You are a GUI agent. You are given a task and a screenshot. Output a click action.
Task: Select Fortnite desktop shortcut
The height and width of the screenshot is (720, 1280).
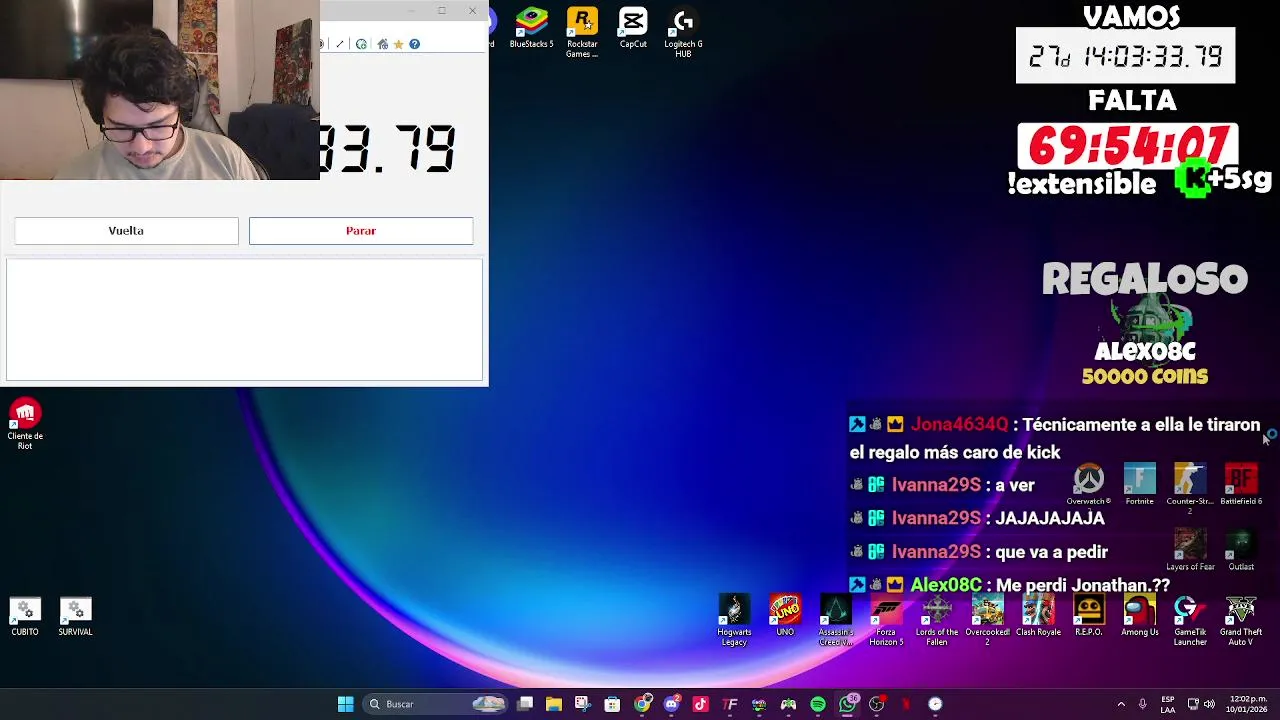(1139, 485)
